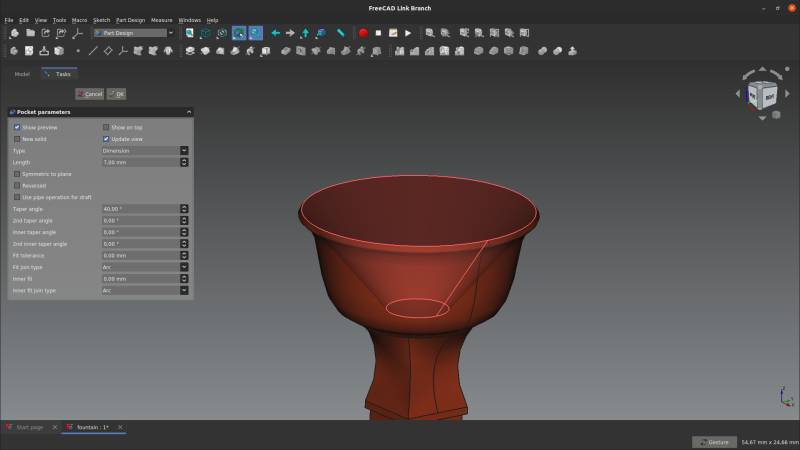The width and height of the screenshot is (800, 450).
Task: Click the 2nd inner taper angle stepper
Action: coord(184,244)
